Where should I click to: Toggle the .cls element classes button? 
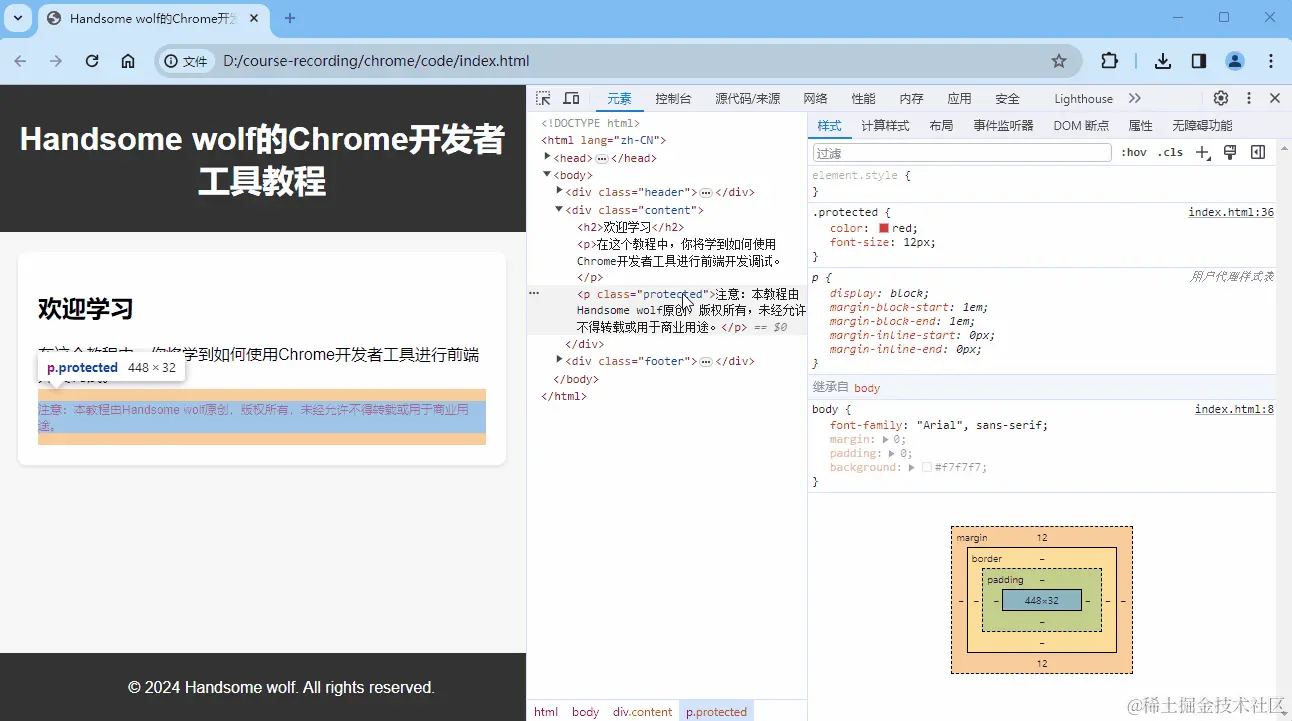(x=1170, y=152)
